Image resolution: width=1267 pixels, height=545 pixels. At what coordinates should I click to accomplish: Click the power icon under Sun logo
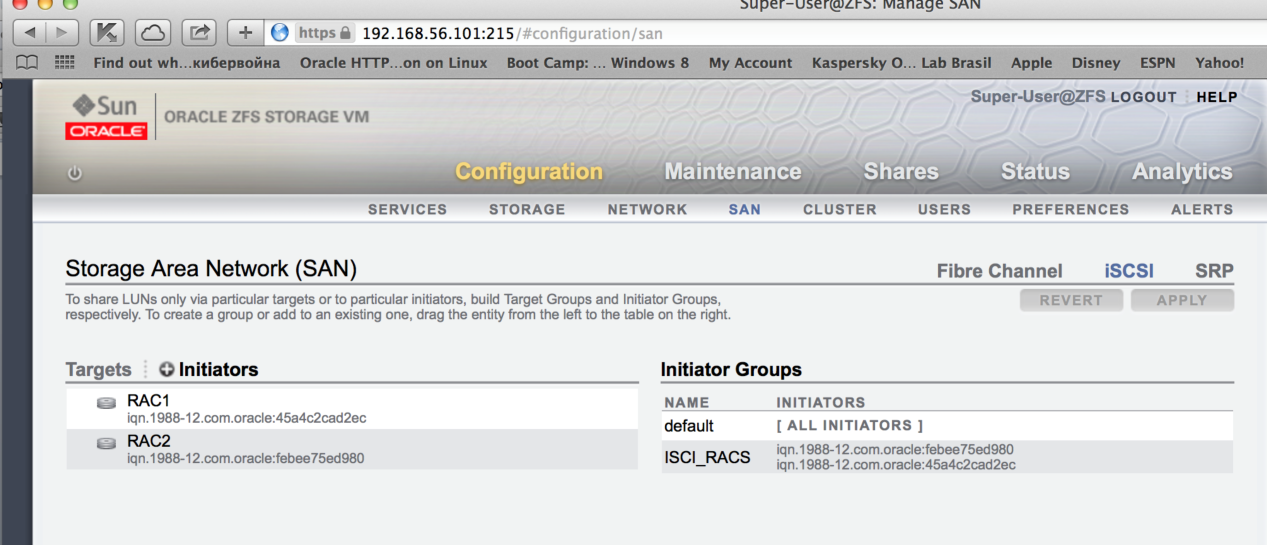(74, 172)
